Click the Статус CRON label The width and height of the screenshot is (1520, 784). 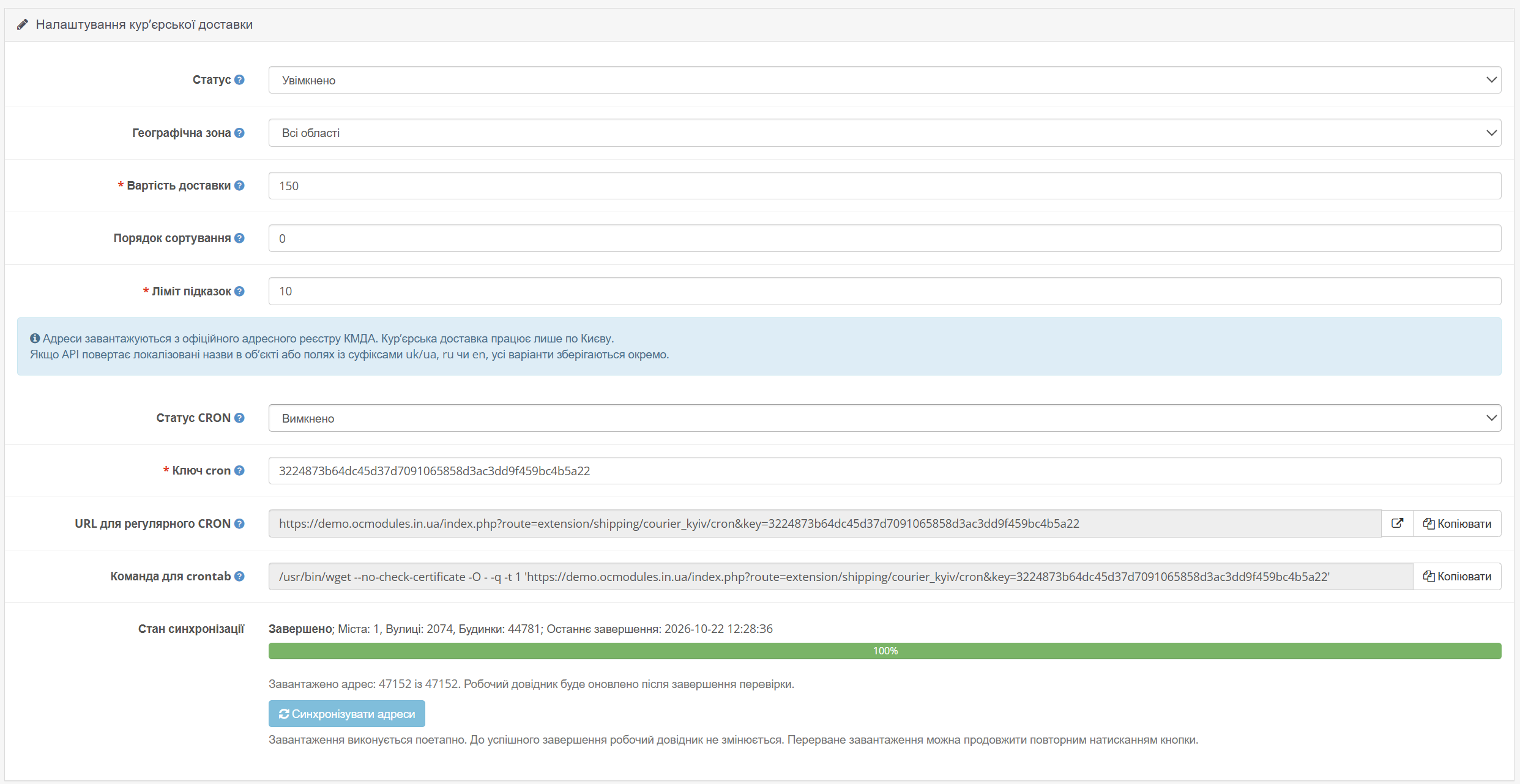[193, 418]
